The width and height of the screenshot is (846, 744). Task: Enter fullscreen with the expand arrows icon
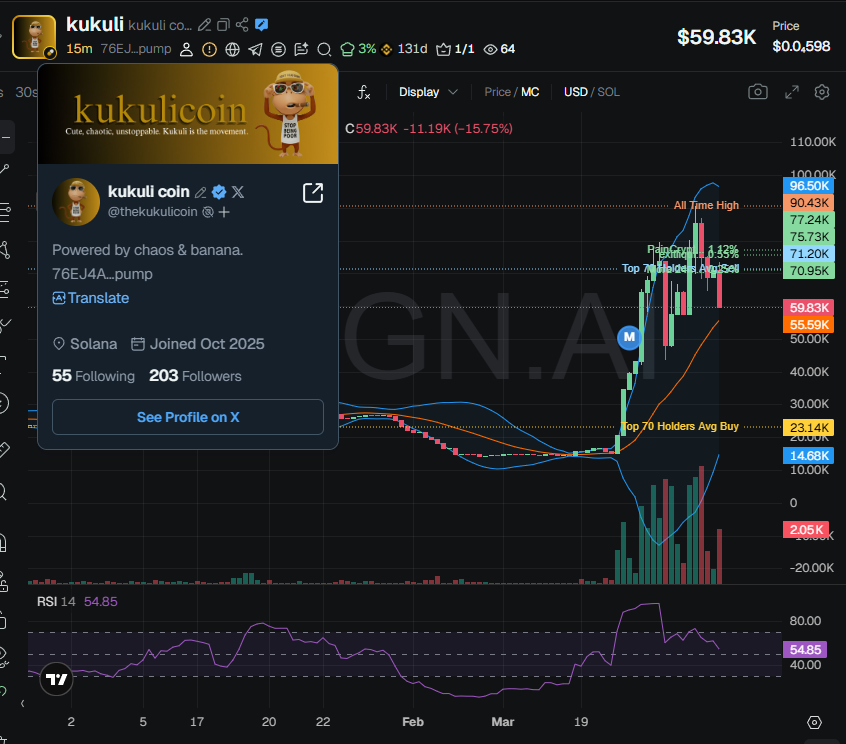pyautogui.click(x=792, y=91)
